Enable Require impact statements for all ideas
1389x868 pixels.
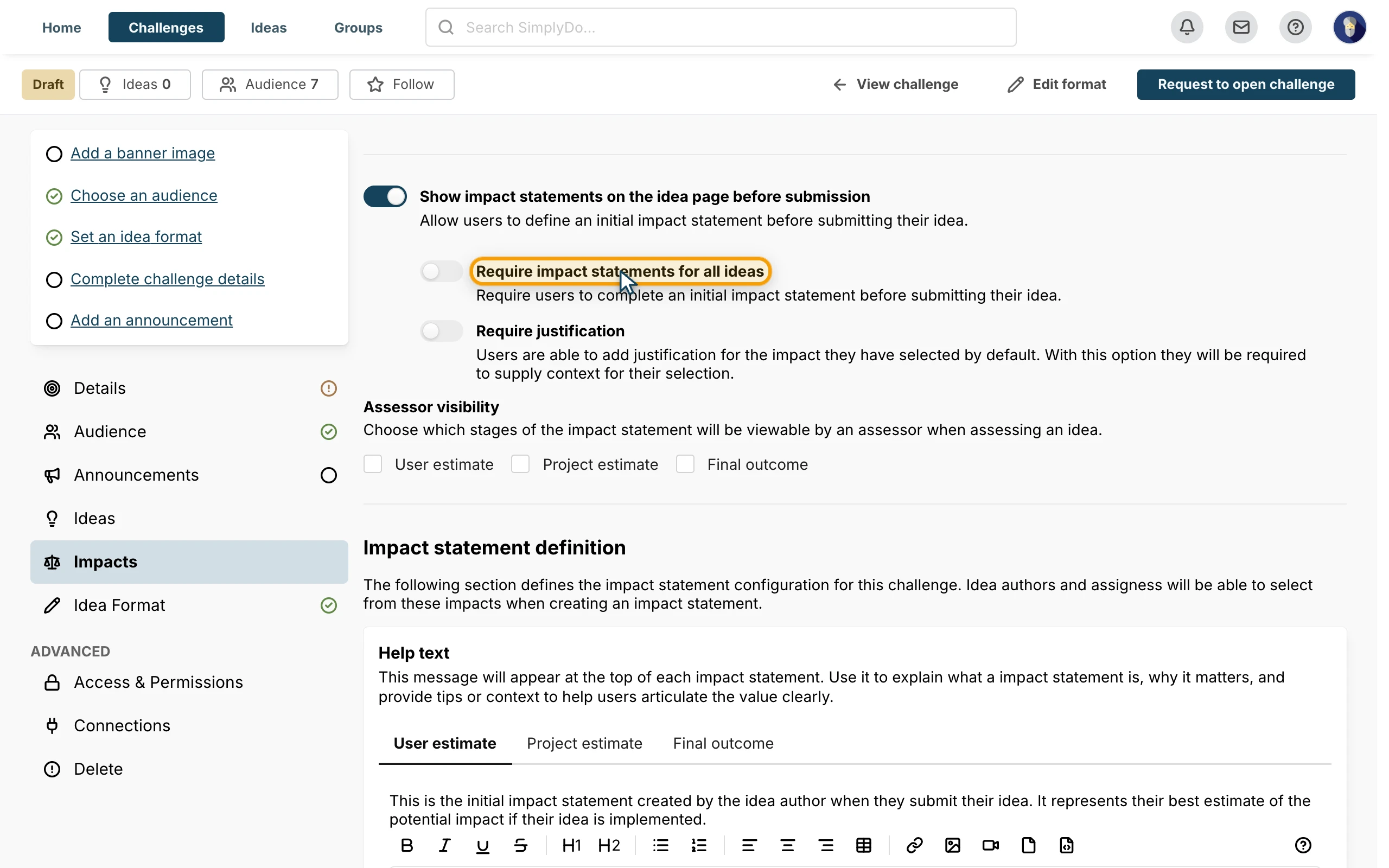[441, 271]
